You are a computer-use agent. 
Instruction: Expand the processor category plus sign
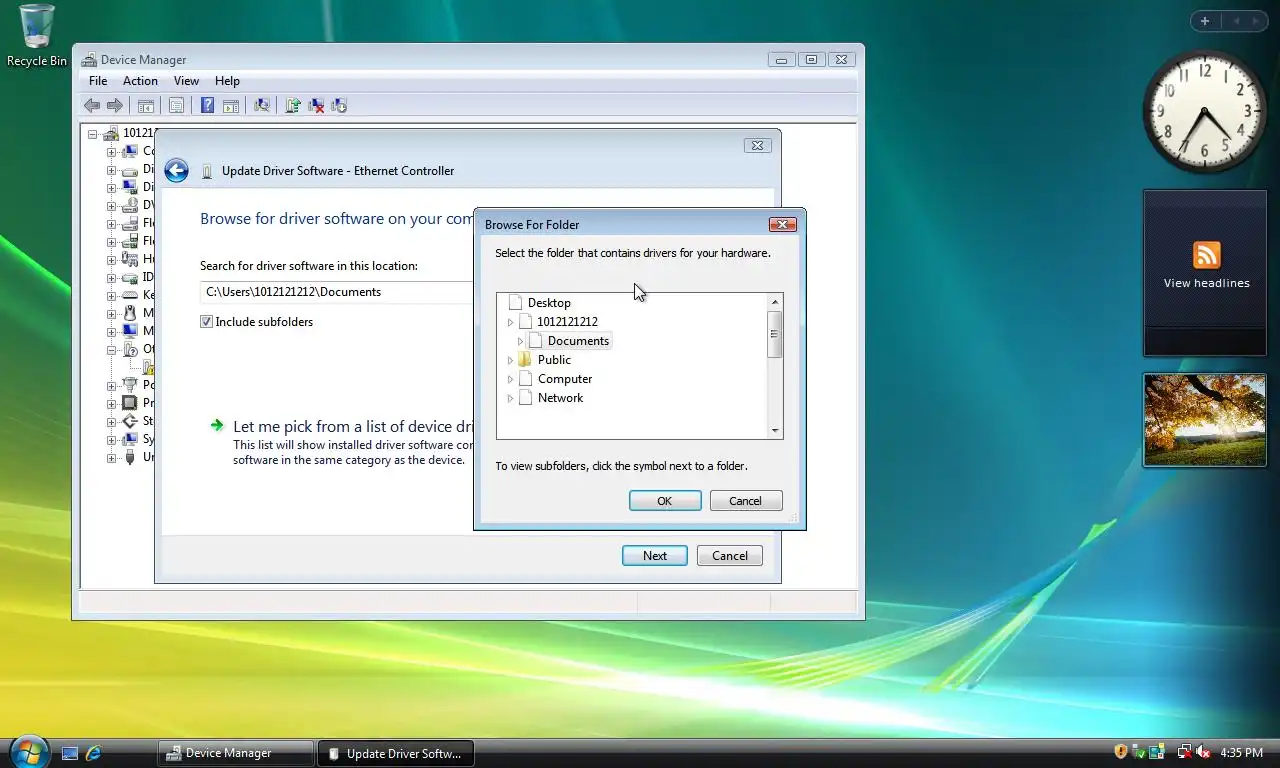(x=112, y=403)
